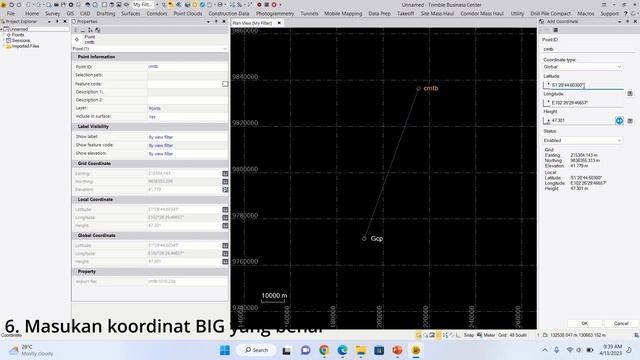Viewport: 640px width, 360px height.
Task: Click the Latitude input field
Action: pyautogui.click(x=583, y=85)
